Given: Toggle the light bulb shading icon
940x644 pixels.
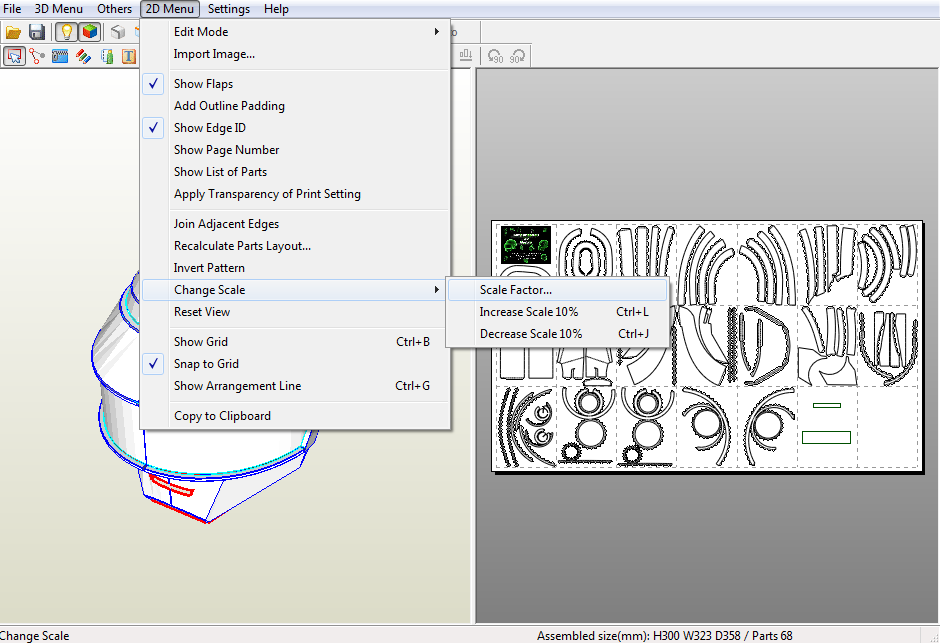Looking at the screenshot, I should point(66,31).
